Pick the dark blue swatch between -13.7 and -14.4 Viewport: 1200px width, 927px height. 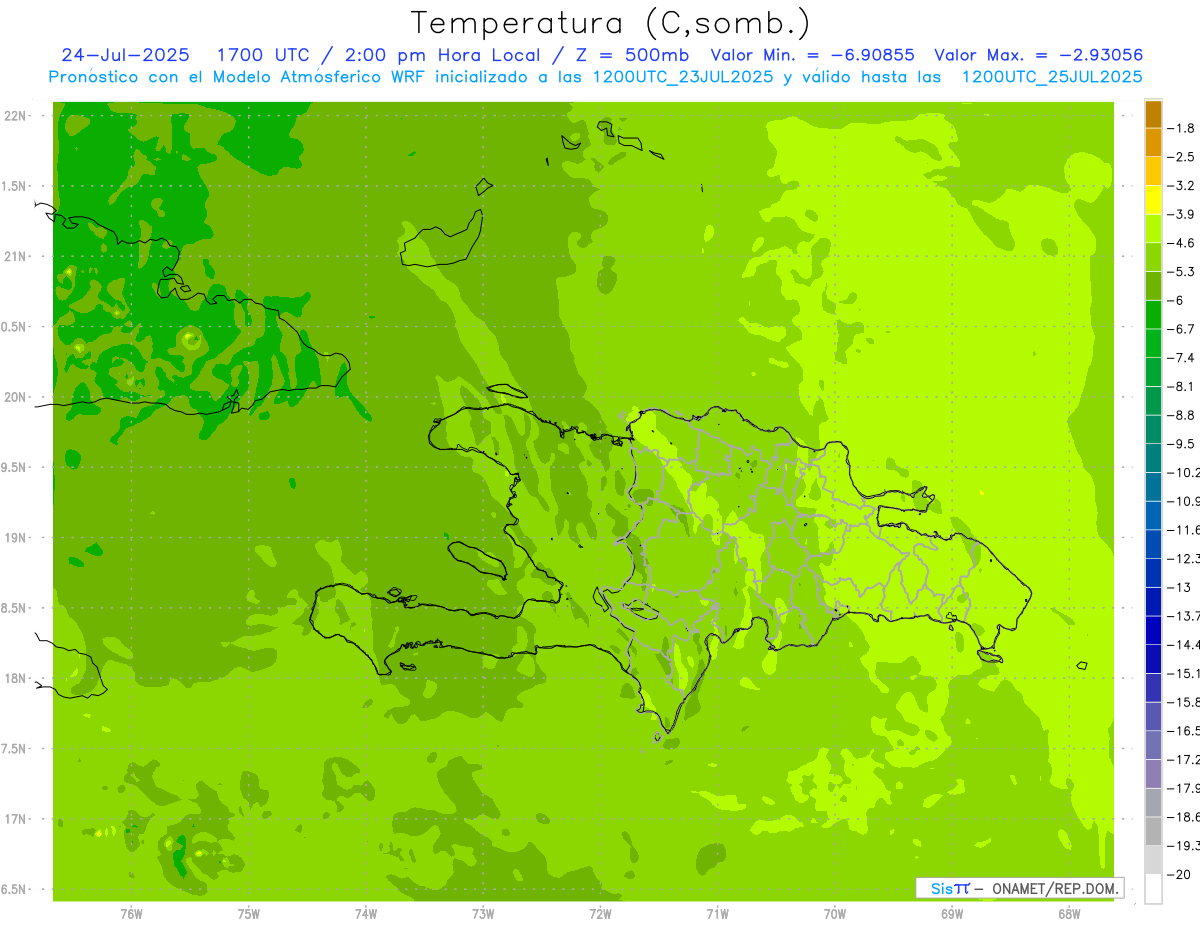[x=1153, y=630]
